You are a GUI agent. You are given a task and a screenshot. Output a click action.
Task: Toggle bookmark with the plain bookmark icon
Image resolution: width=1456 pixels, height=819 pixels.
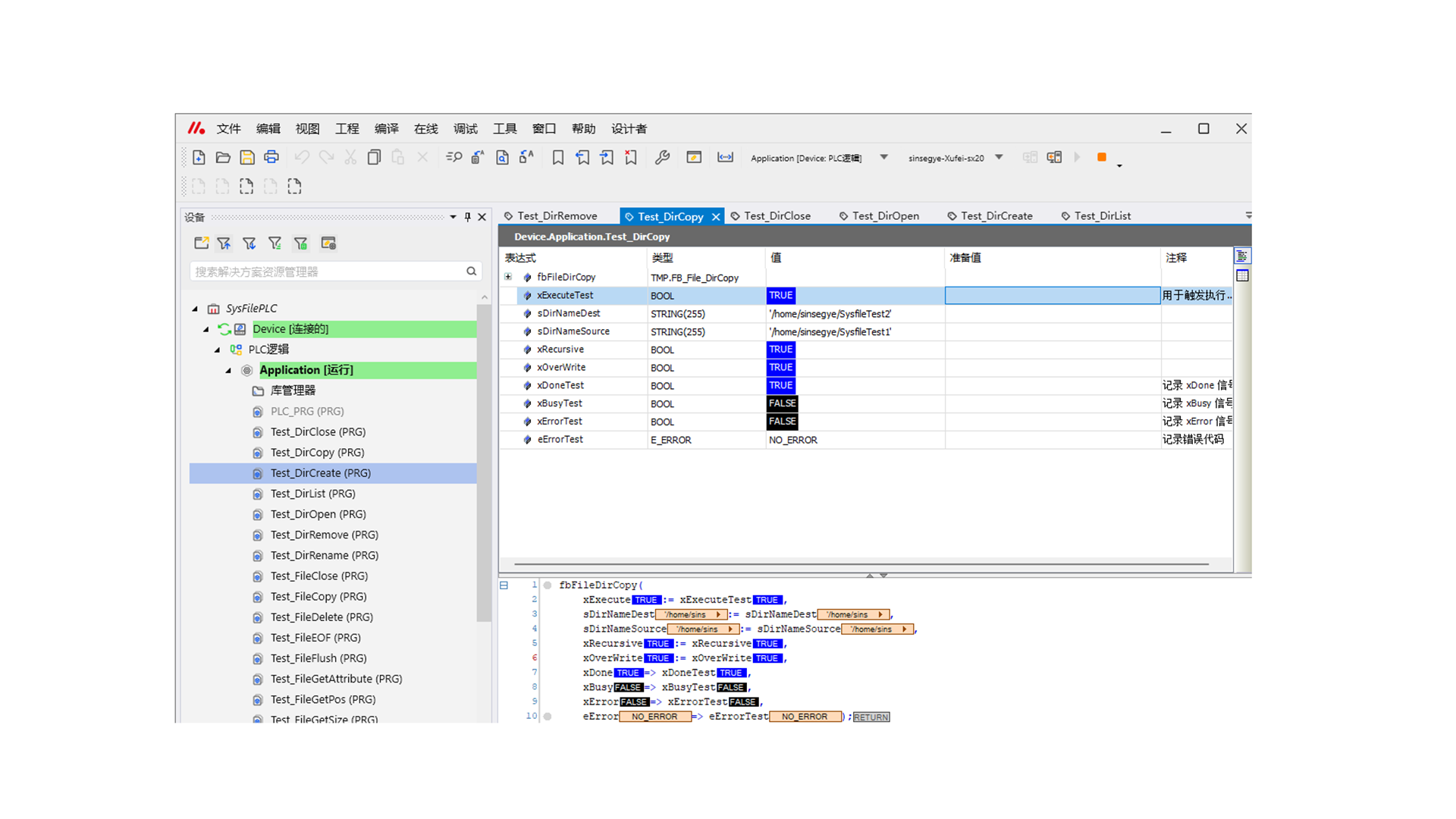click(x=558, y=157)
